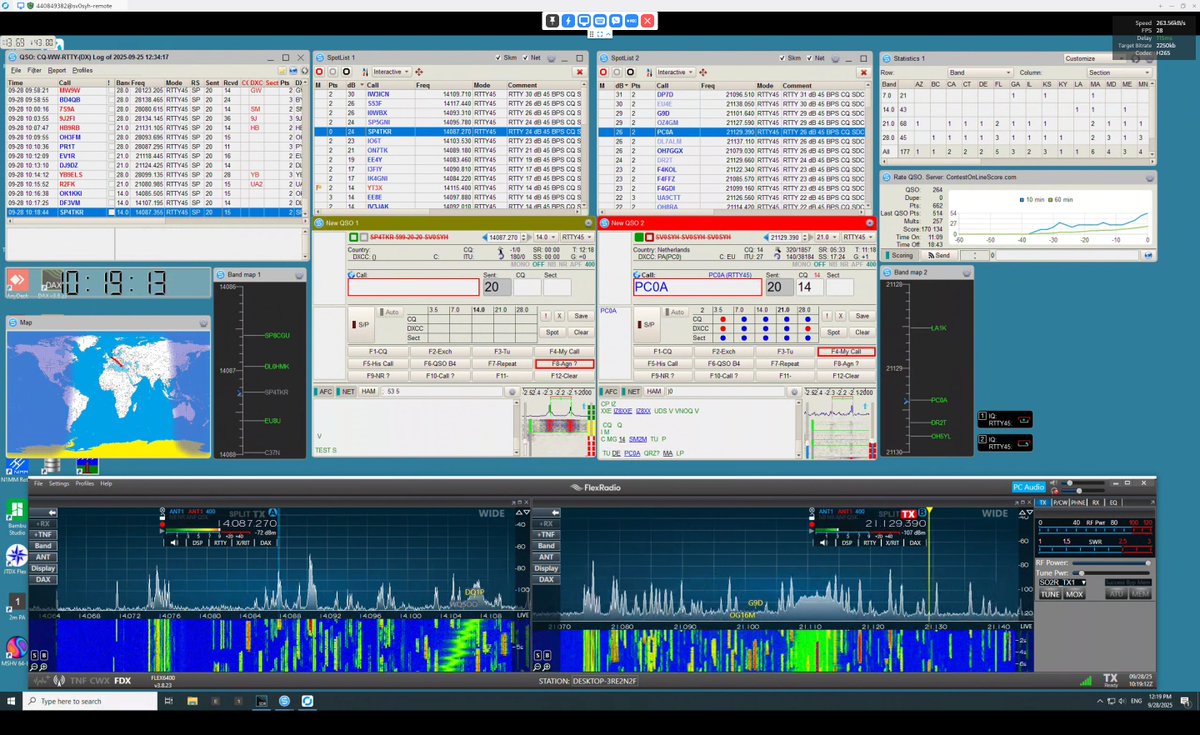Click the slice A letter indicator
The width and height of the screenshot is (1200, 735).
273,512
